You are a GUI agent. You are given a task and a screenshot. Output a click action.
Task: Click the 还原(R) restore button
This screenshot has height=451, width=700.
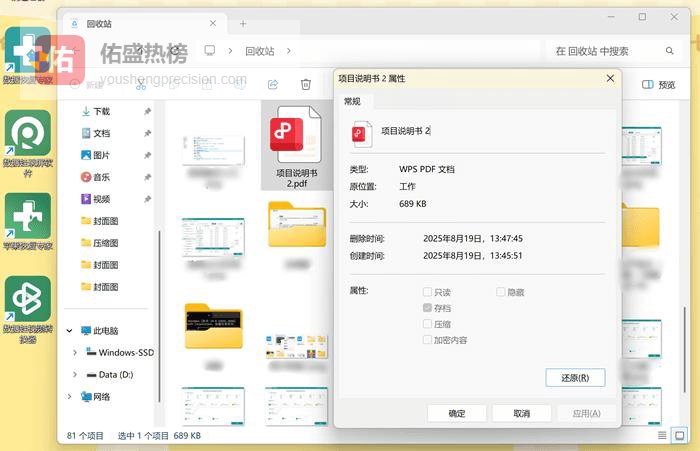tap(576, 378)
